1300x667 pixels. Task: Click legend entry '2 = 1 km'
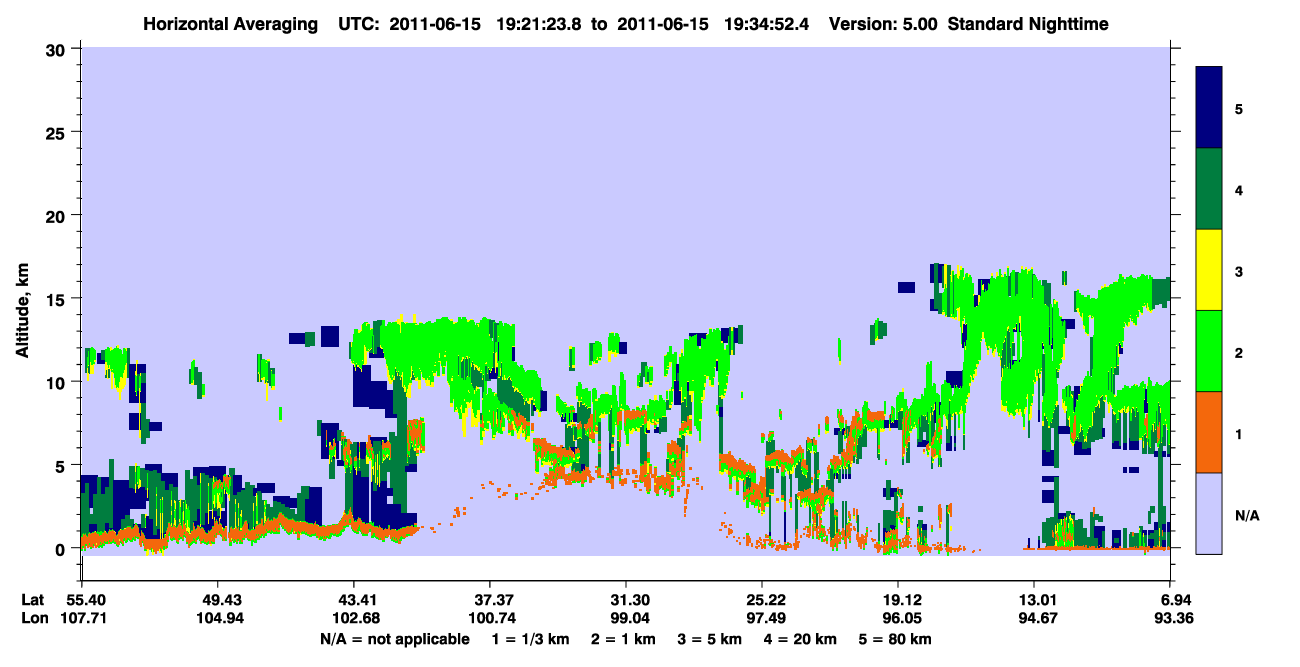624,639
